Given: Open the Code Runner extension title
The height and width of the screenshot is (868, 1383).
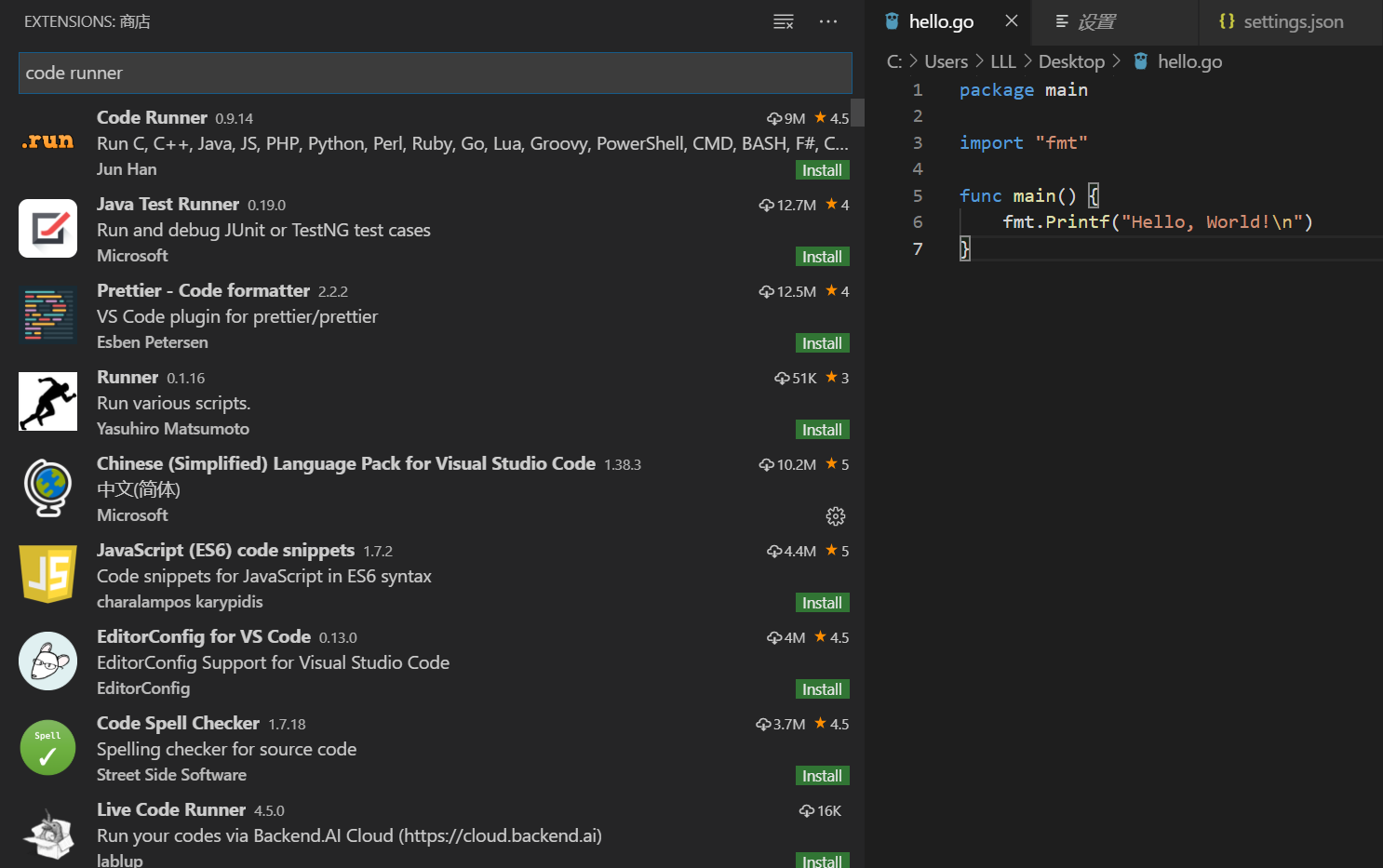Looking at the screenshot, I should pos(152,117).
